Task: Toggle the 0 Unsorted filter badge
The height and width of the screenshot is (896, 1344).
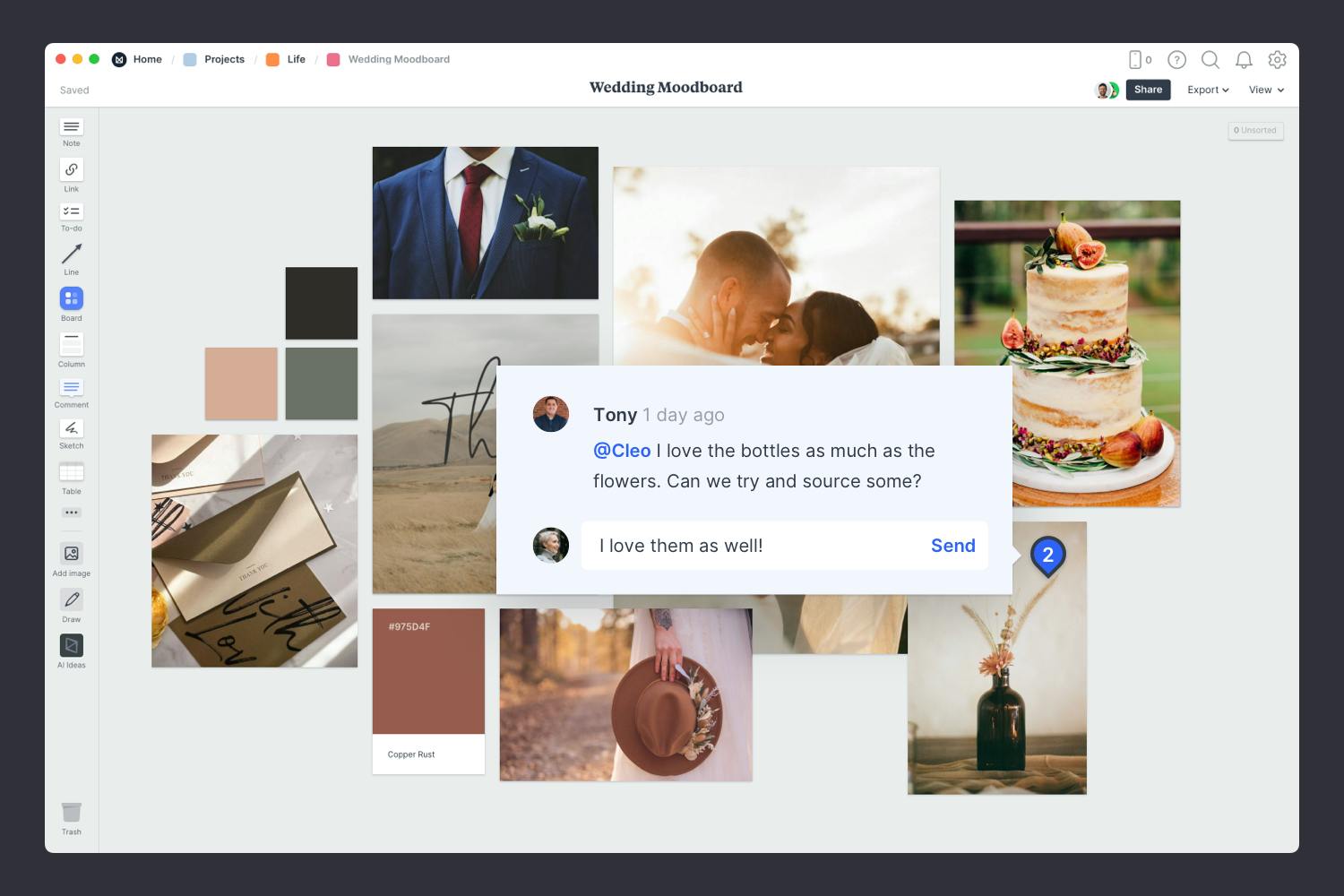Action: [1255, 131]
